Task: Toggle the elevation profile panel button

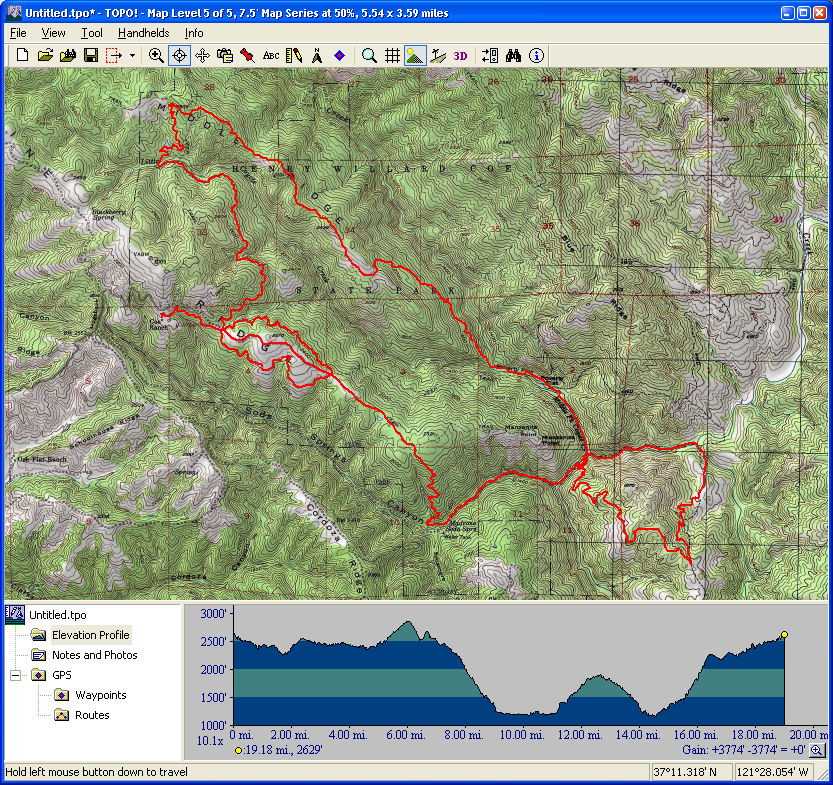Action: [x=415, y=56]
